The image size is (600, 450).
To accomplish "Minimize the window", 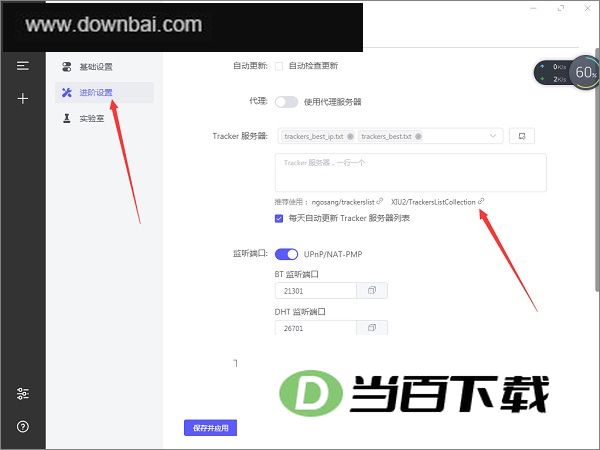I will tap(533, 8).
